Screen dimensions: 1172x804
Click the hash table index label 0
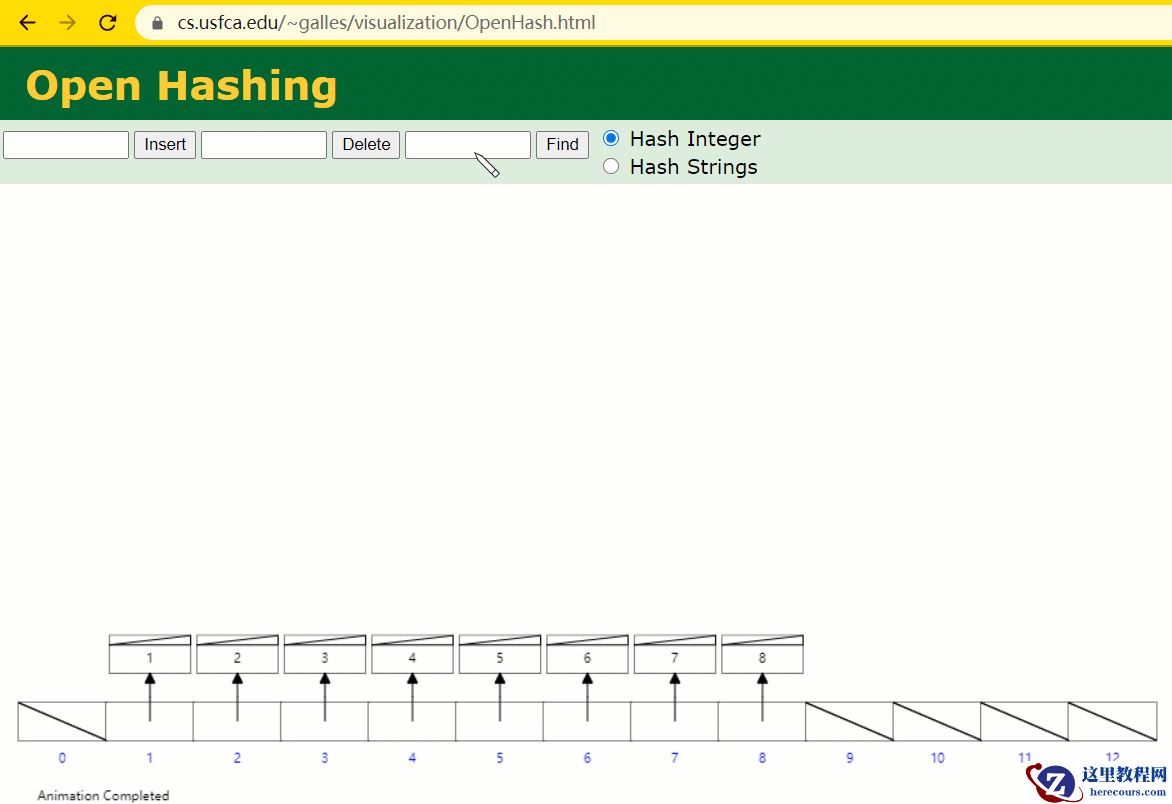(62, 758)
